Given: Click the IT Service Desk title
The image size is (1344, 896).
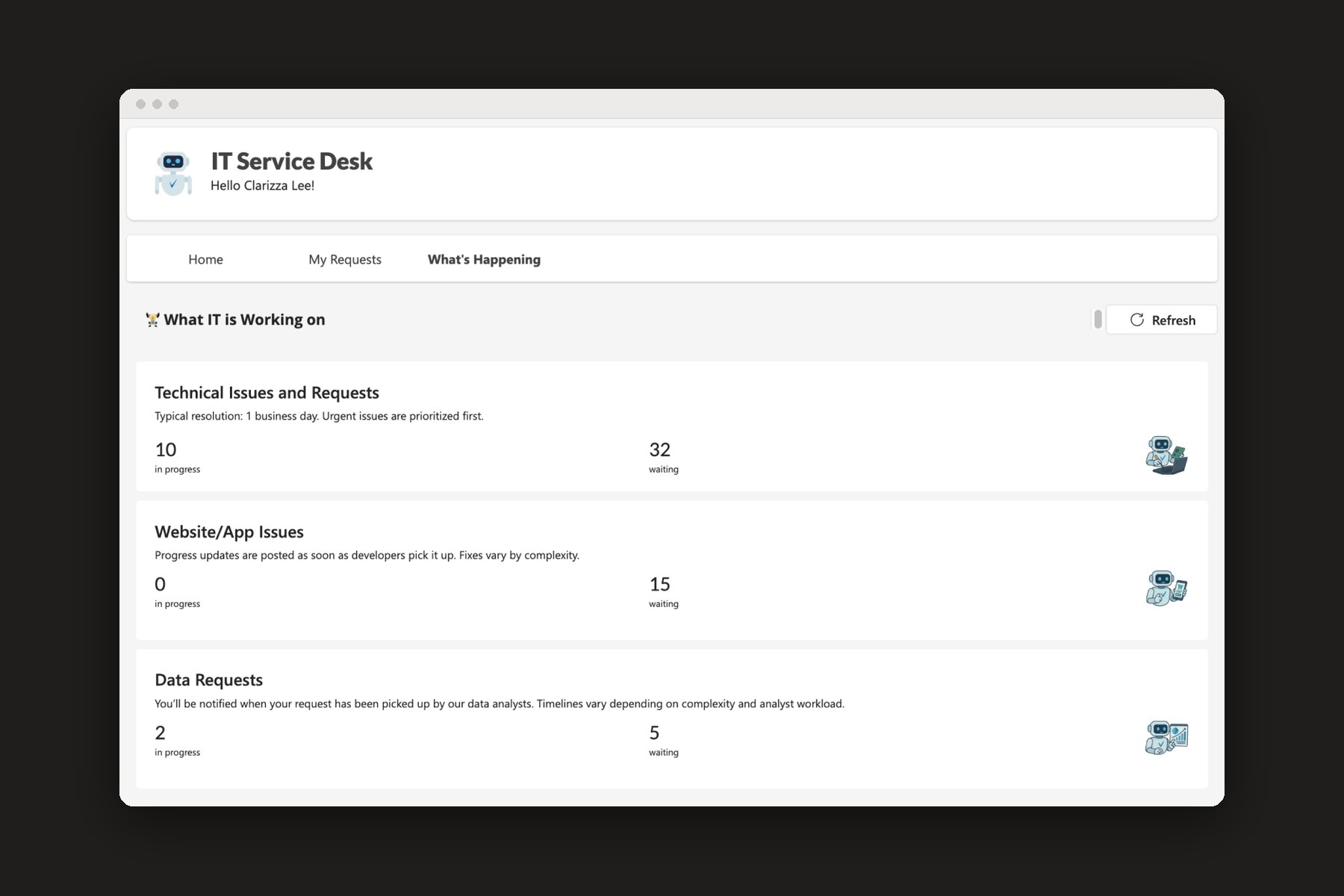Looking at the screenshot, I should (x=291, y=161).
